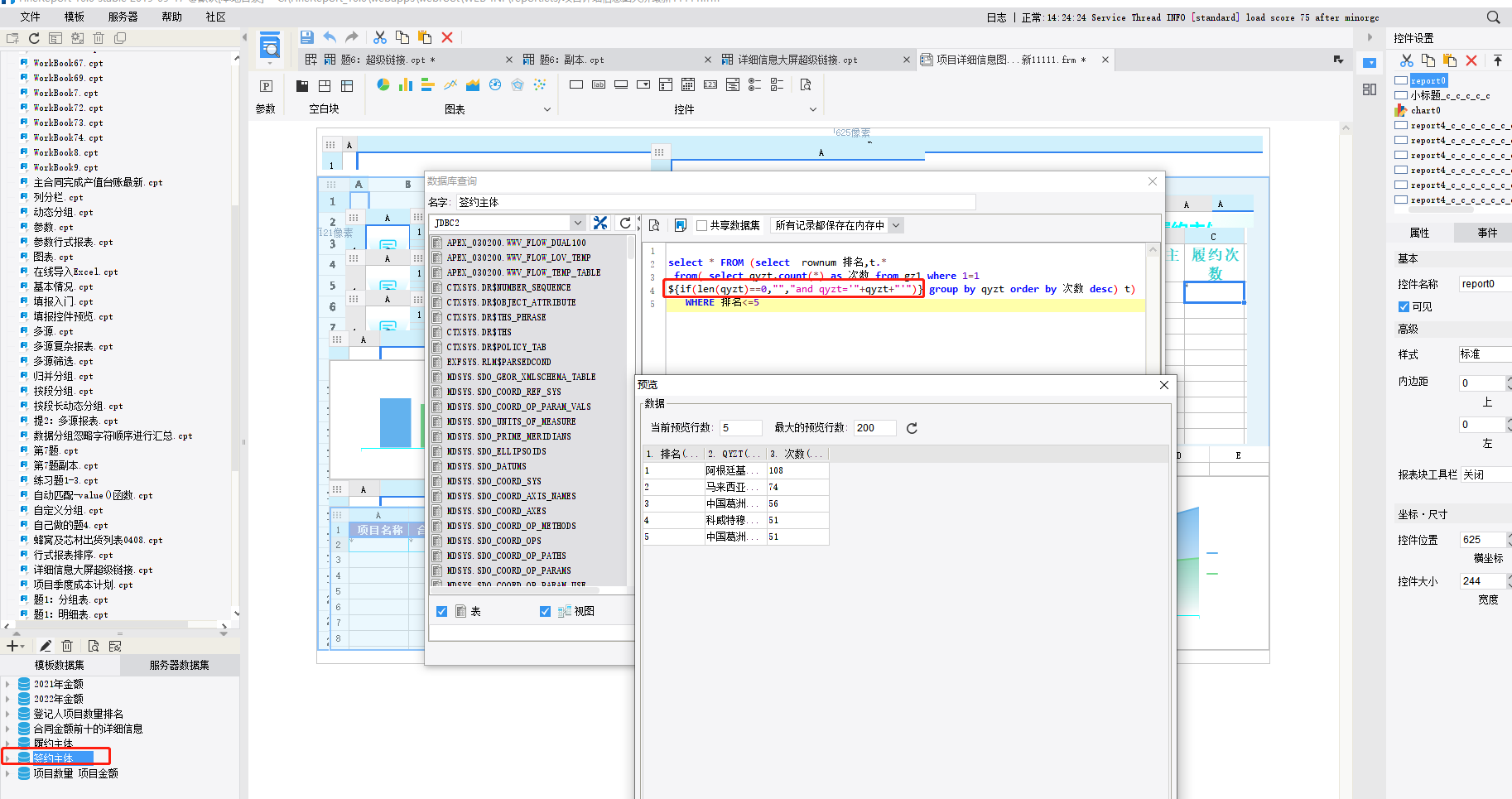
Task: Toggle the visible checkbox in properties
Action: coord(1404,306)
